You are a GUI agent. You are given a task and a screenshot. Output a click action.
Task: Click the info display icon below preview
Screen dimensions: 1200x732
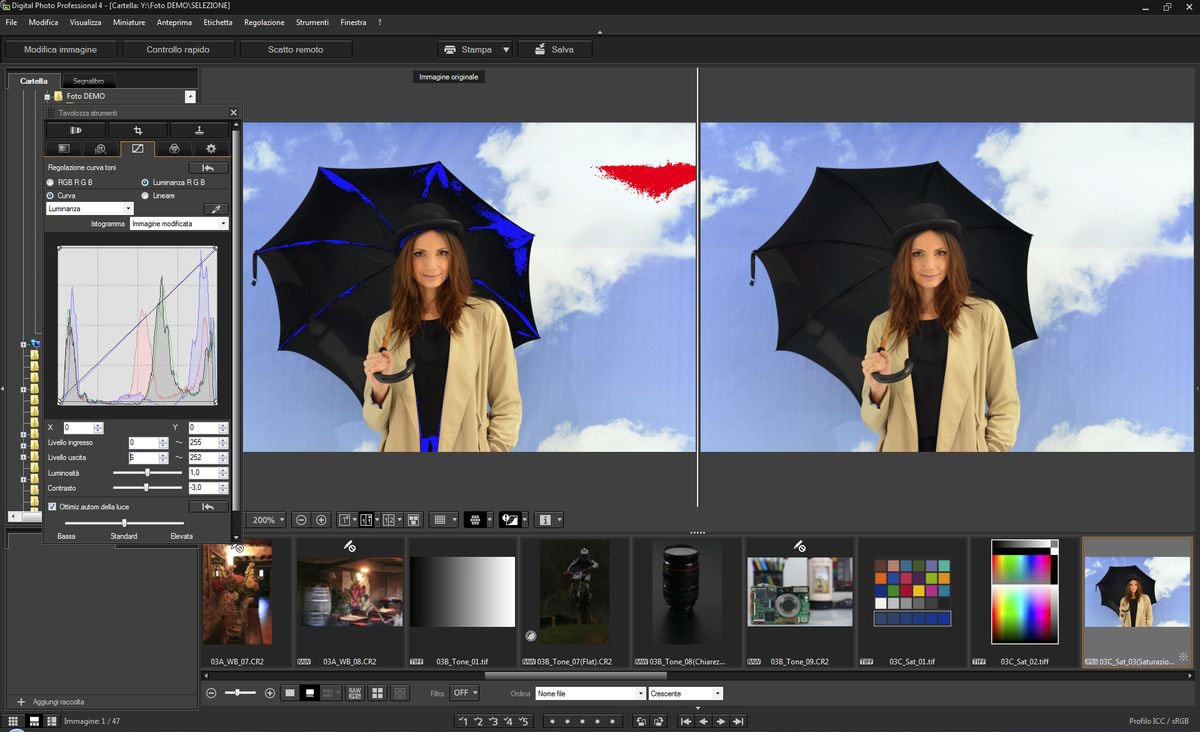(x=545, y=520)
